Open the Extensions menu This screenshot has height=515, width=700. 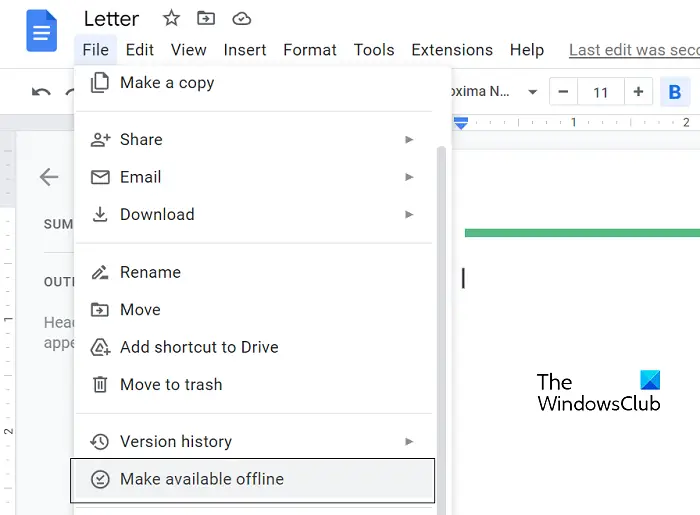[x=452, y=50]
